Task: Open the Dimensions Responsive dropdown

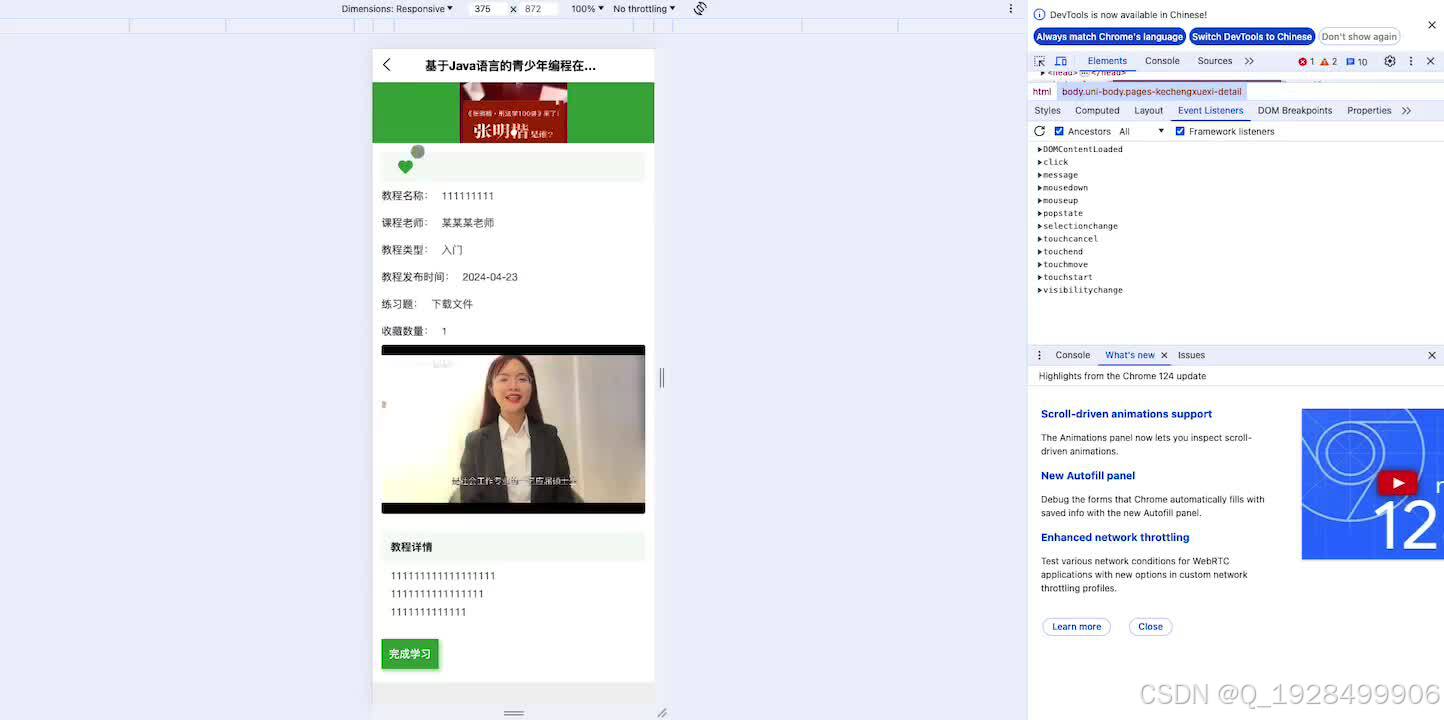Action: click(397, 9)
